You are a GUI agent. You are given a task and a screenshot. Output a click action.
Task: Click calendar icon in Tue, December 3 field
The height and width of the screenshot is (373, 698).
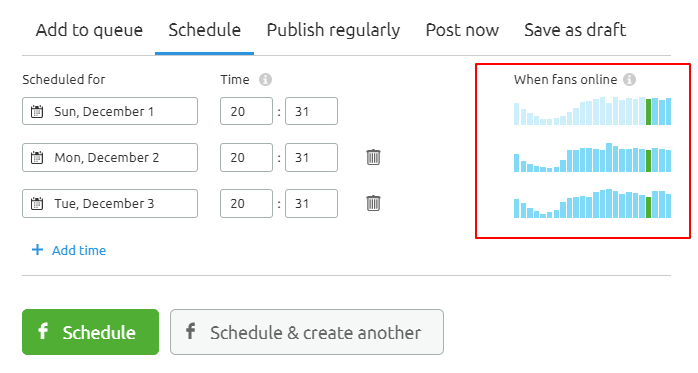point(37,204)
